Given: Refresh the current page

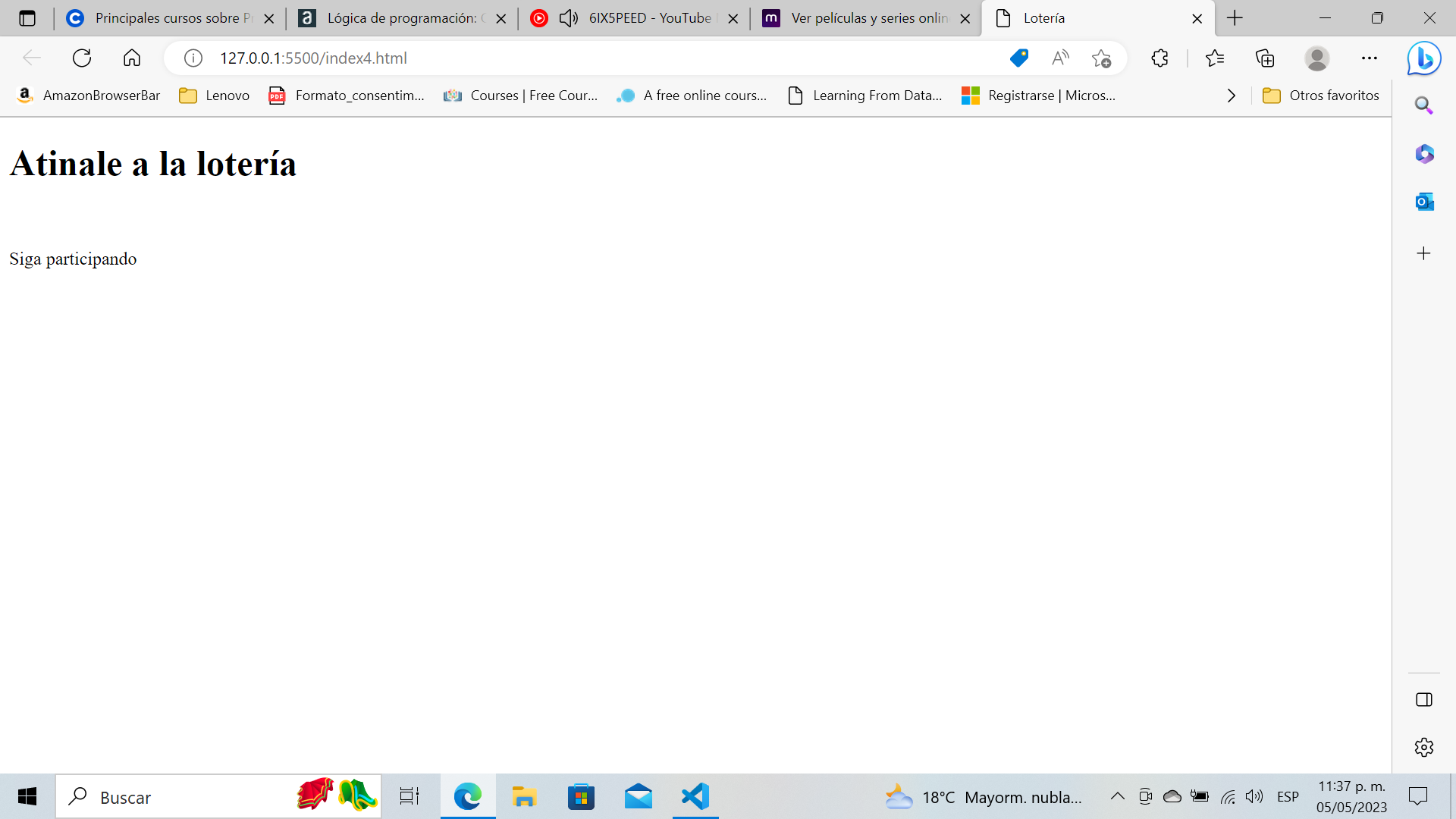Looking at the screenshot, I should 82,58.
